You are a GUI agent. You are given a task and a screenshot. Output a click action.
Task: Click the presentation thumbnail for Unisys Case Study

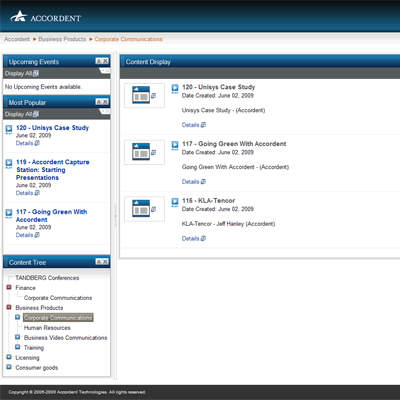[x=141, y=95]
